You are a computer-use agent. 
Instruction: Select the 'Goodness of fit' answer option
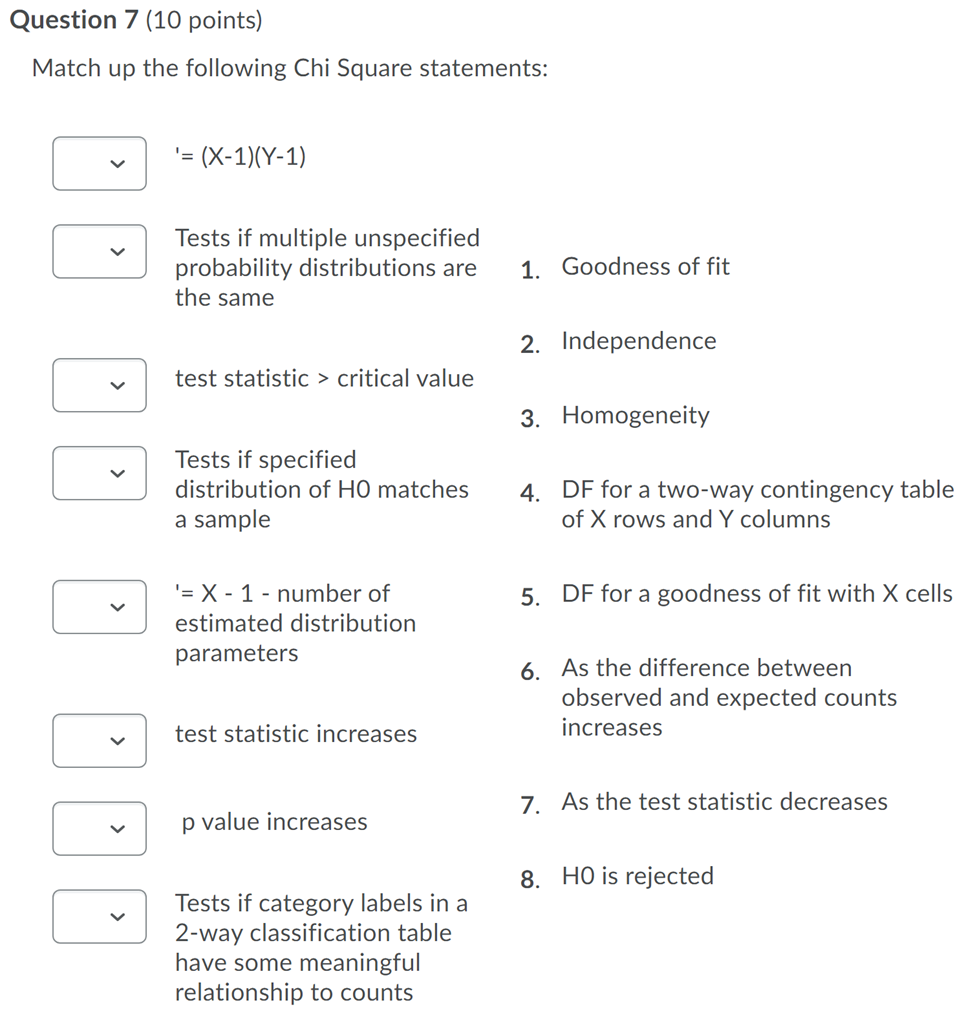pos(645,266)
